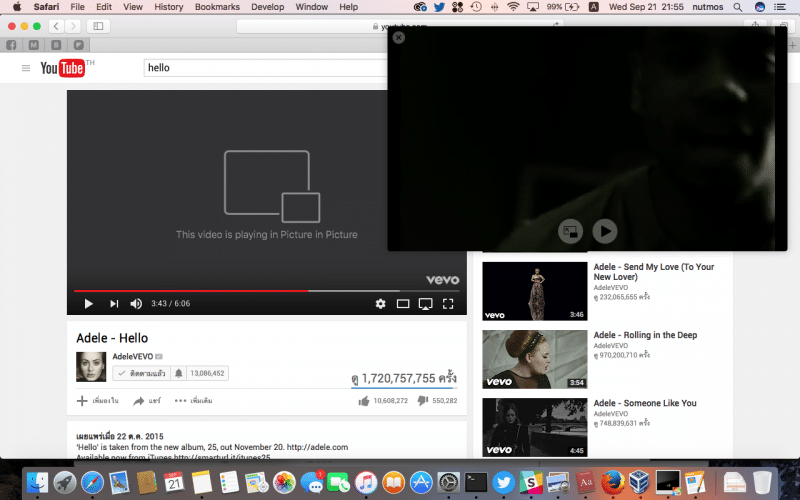The width and height of the screenshot is (800, 500).
Task: Open the View menu
Action: point(133,7)
